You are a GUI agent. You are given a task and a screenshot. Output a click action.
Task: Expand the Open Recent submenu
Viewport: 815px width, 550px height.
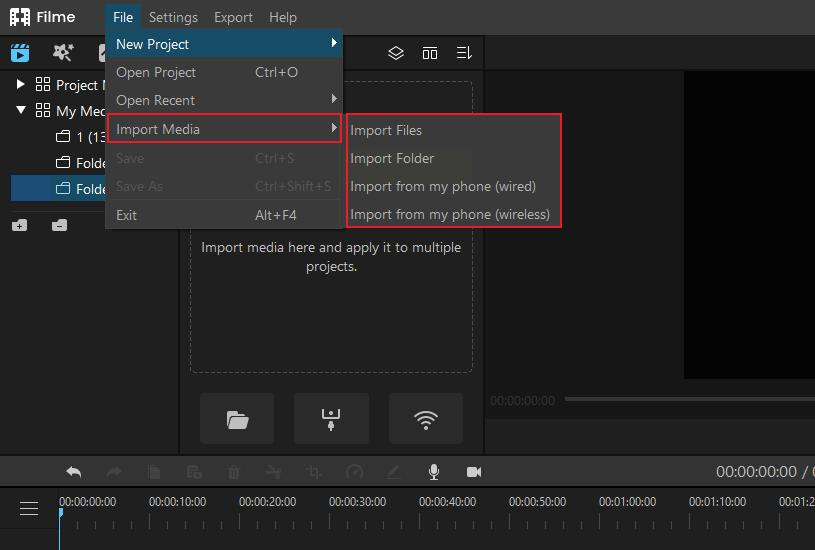[224, 100]
